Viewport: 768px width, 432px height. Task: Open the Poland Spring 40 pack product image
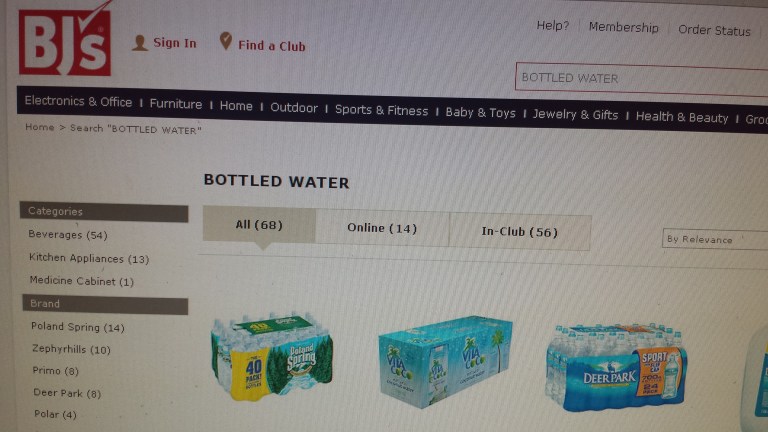point(272,358)
